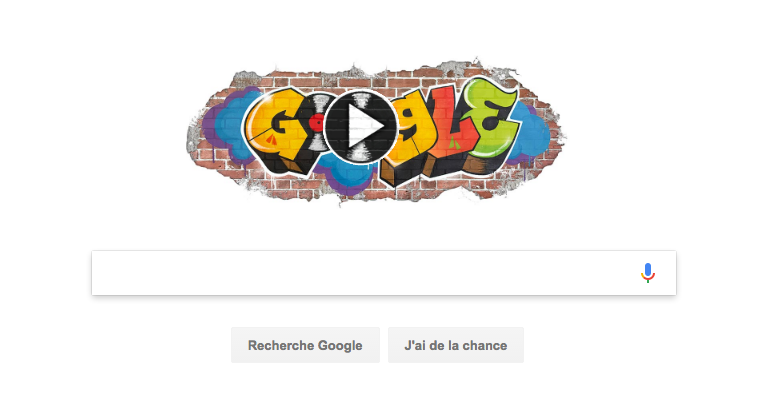Select the vinyl record with red label
The width and height of the screenshot is (759, 415).
coord(317,123)
